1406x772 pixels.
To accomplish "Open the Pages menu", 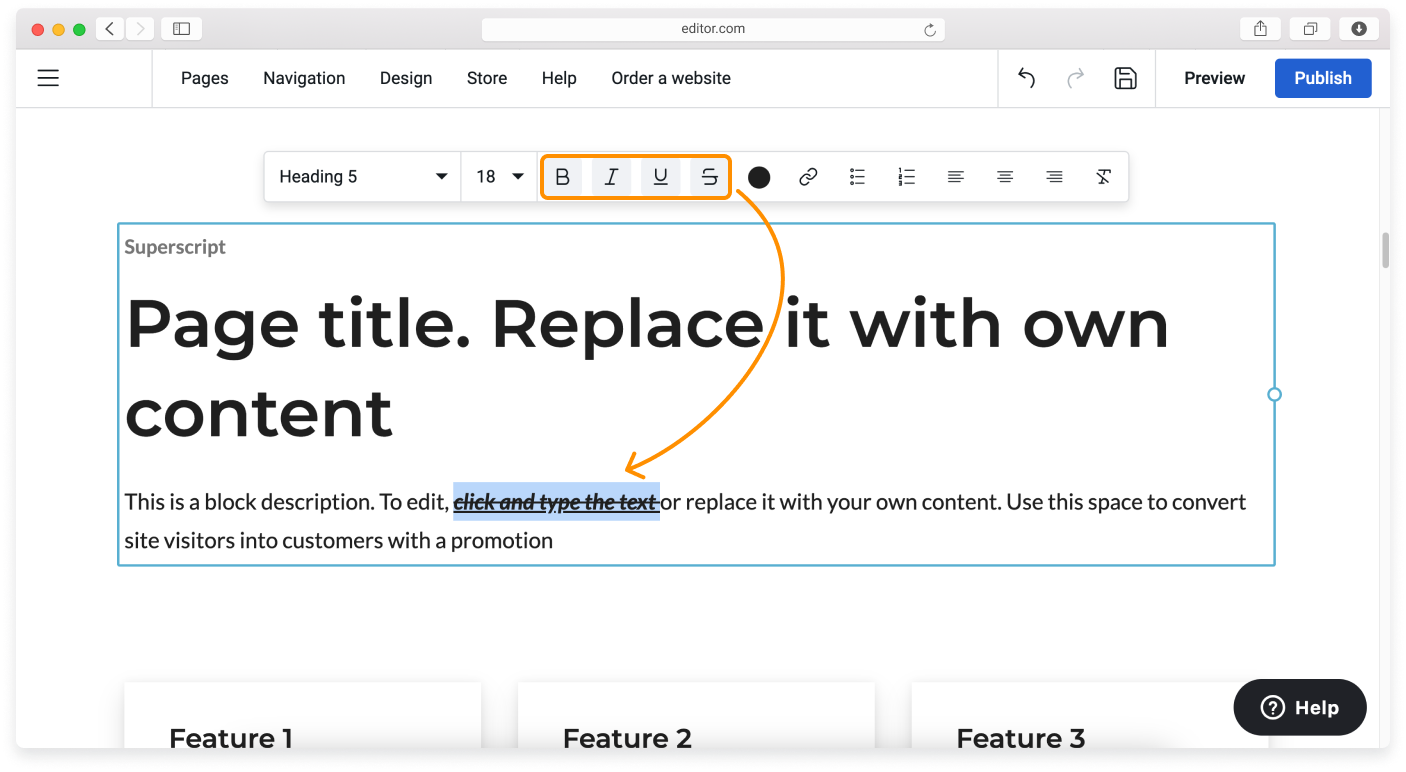I will click(205, 78).
